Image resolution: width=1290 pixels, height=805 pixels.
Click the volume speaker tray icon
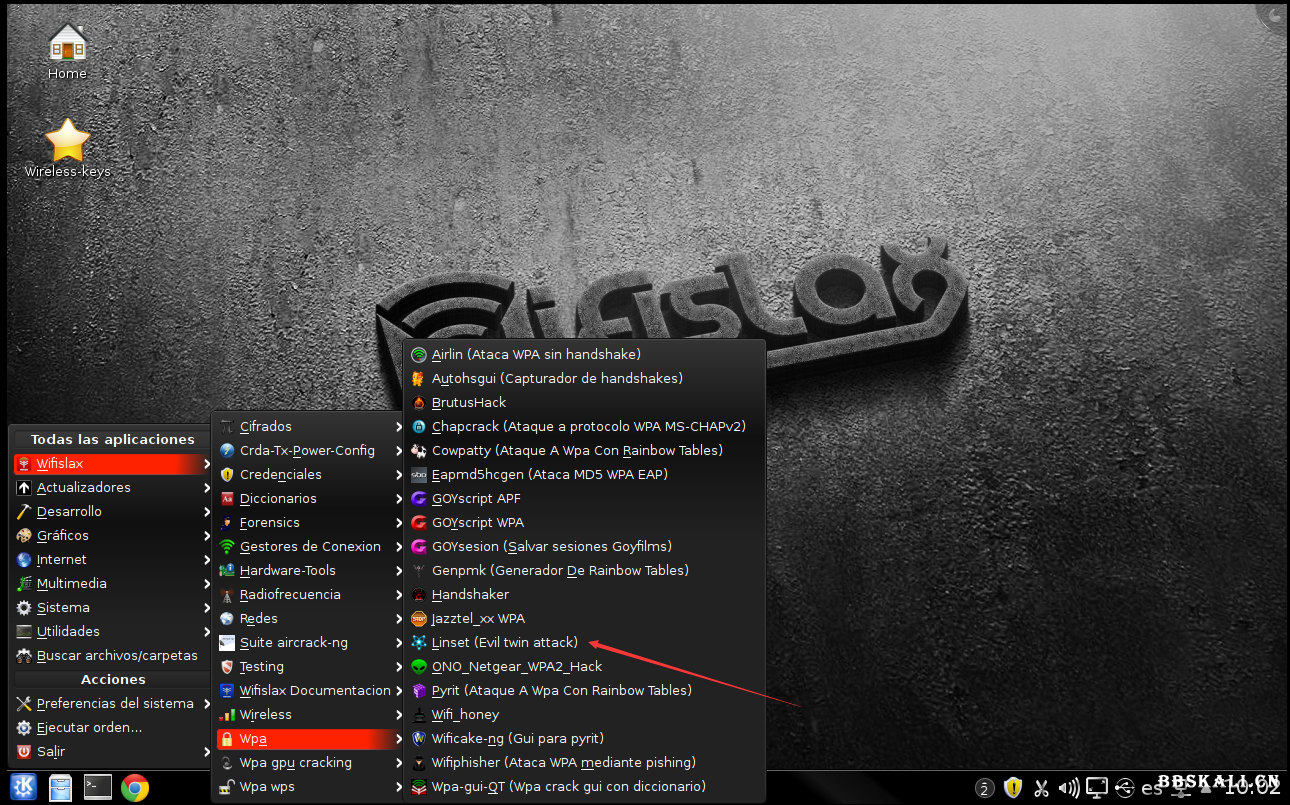point(1068,788)
